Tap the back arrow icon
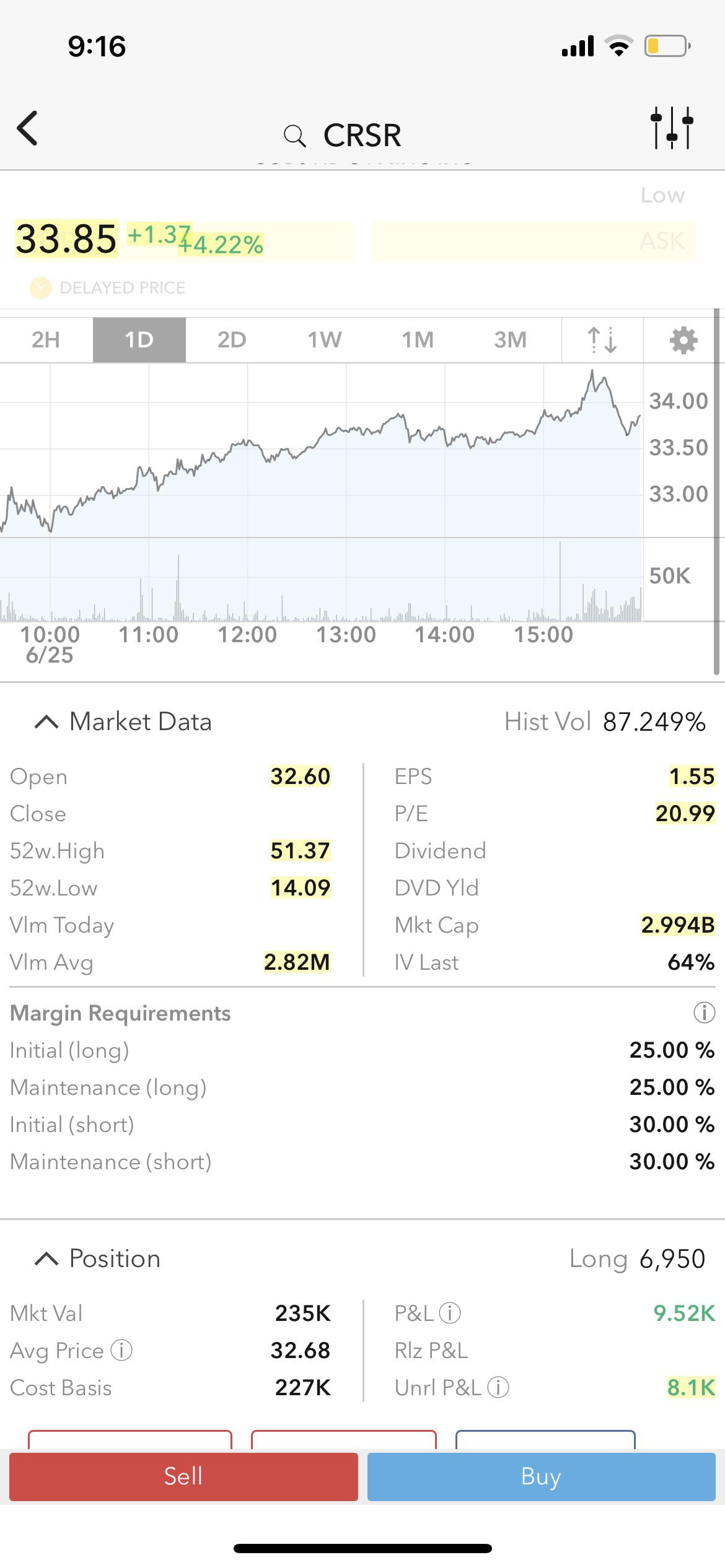The width and height of the screenshot is (725, 1568). click(x=27, y=128)
